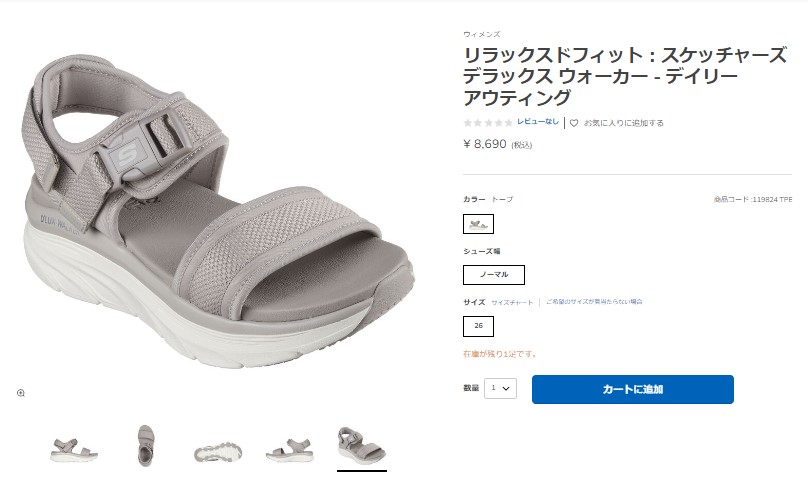Click お気に入りに追加する link

pyautogui.click(x=623, y=123)
